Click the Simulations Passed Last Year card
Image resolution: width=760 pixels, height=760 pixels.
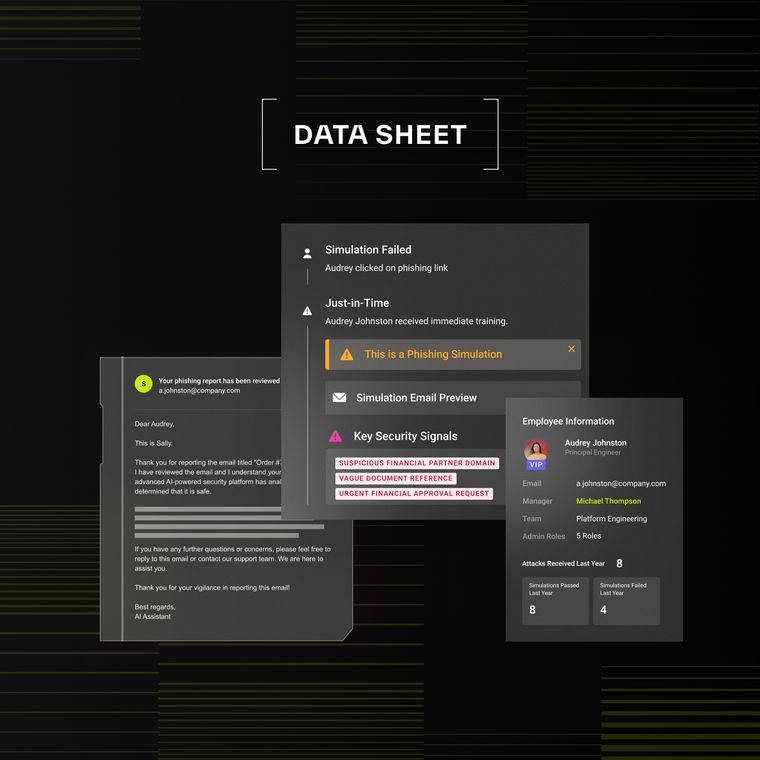click(555, 601)
